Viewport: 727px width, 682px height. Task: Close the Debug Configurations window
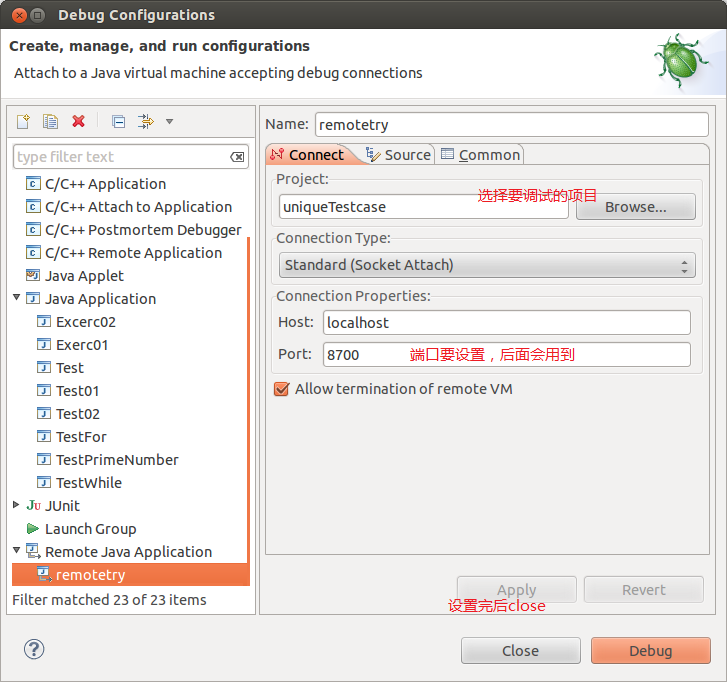click(x=19, y=15)
